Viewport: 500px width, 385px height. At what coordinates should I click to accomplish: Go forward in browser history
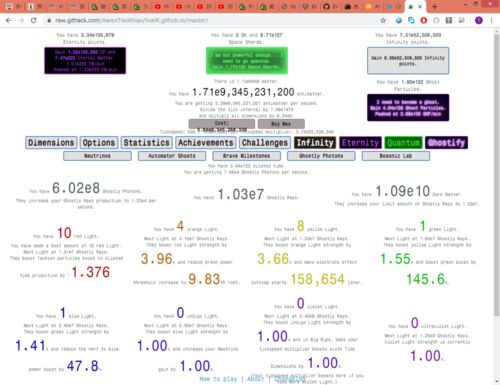point(21,20)
